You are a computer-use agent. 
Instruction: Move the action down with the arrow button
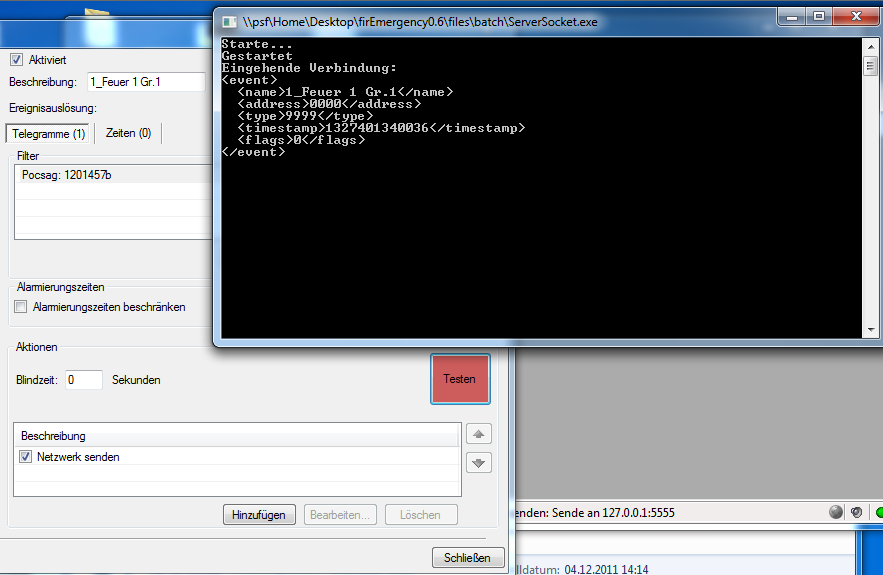(478, 463)
